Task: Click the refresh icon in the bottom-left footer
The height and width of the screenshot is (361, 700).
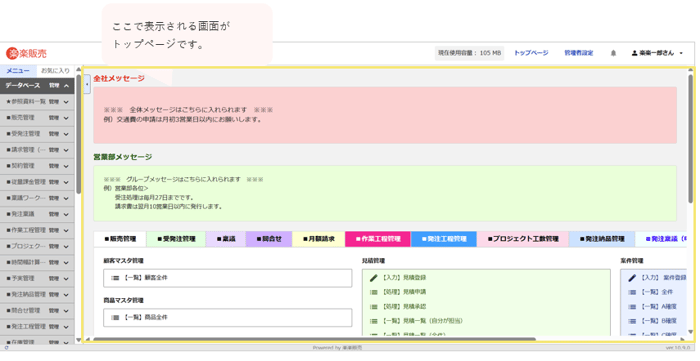Action: [x=6, y=347]
